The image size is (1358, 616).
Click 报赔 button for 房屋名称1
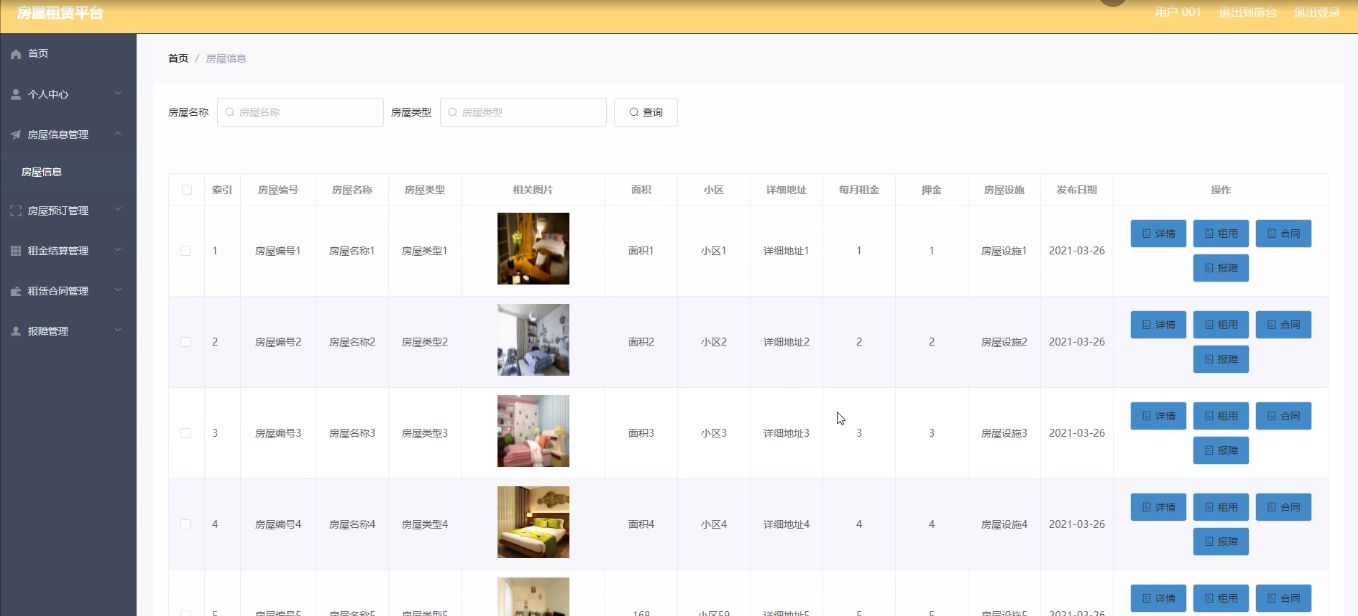coord(1221,268)
